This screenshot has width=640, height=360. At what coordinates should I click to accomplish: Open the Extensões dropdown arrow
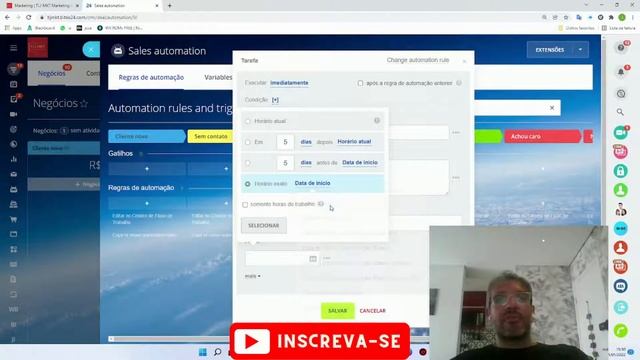click(x=580, y=50)
